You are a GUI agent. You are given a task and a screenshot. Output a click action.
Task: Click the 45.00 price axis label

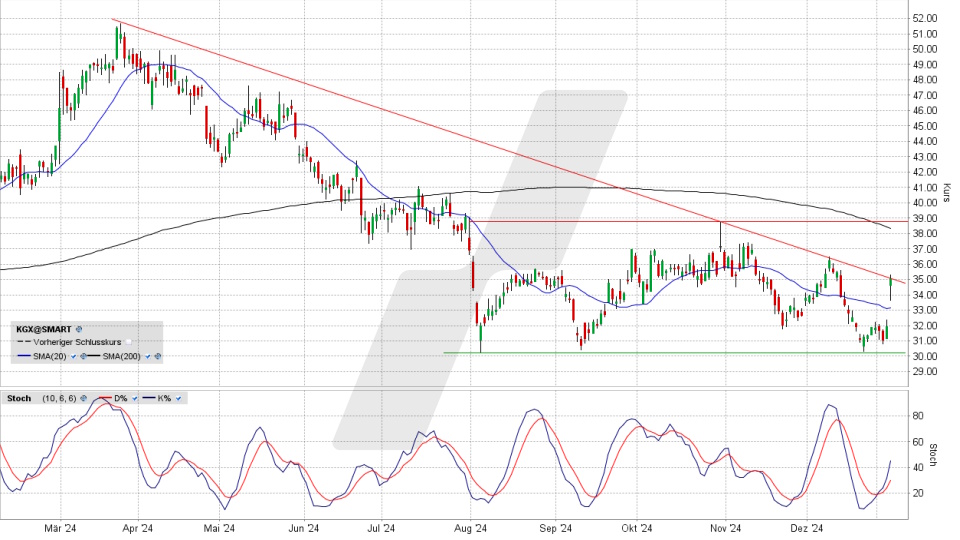click(x=924, y=126)
